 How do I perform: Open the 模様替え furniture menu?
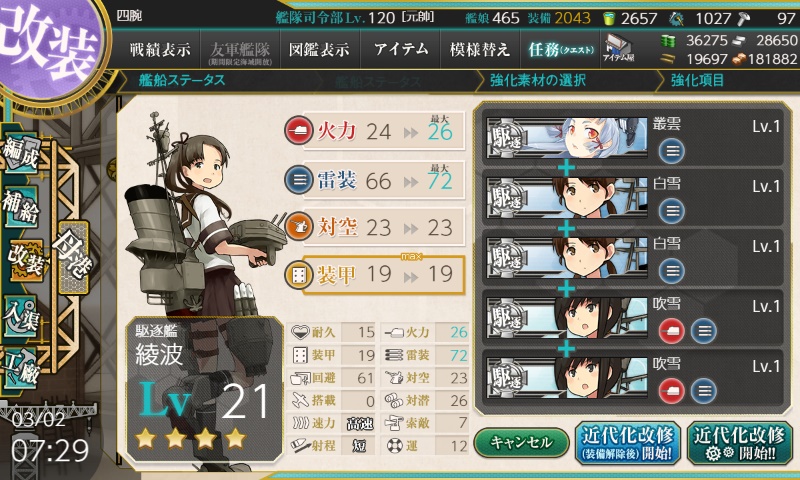click(x=480, y=49)
